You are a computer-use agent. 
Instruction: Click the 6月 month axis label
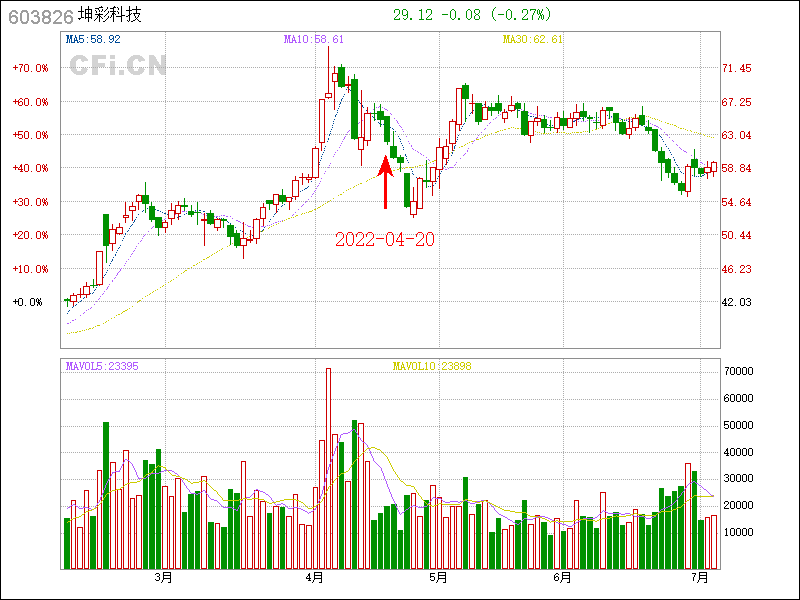tap(562, 578)
